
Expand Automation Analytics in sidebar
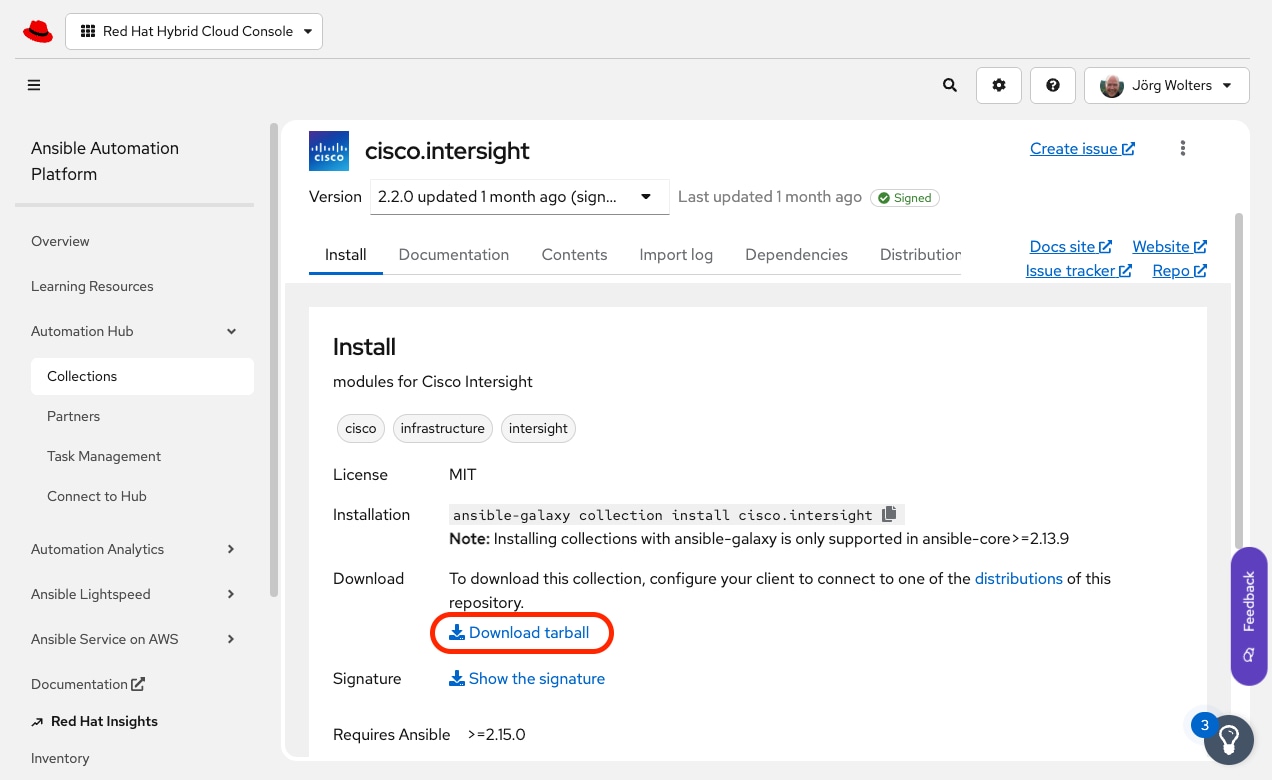point(134,549)
